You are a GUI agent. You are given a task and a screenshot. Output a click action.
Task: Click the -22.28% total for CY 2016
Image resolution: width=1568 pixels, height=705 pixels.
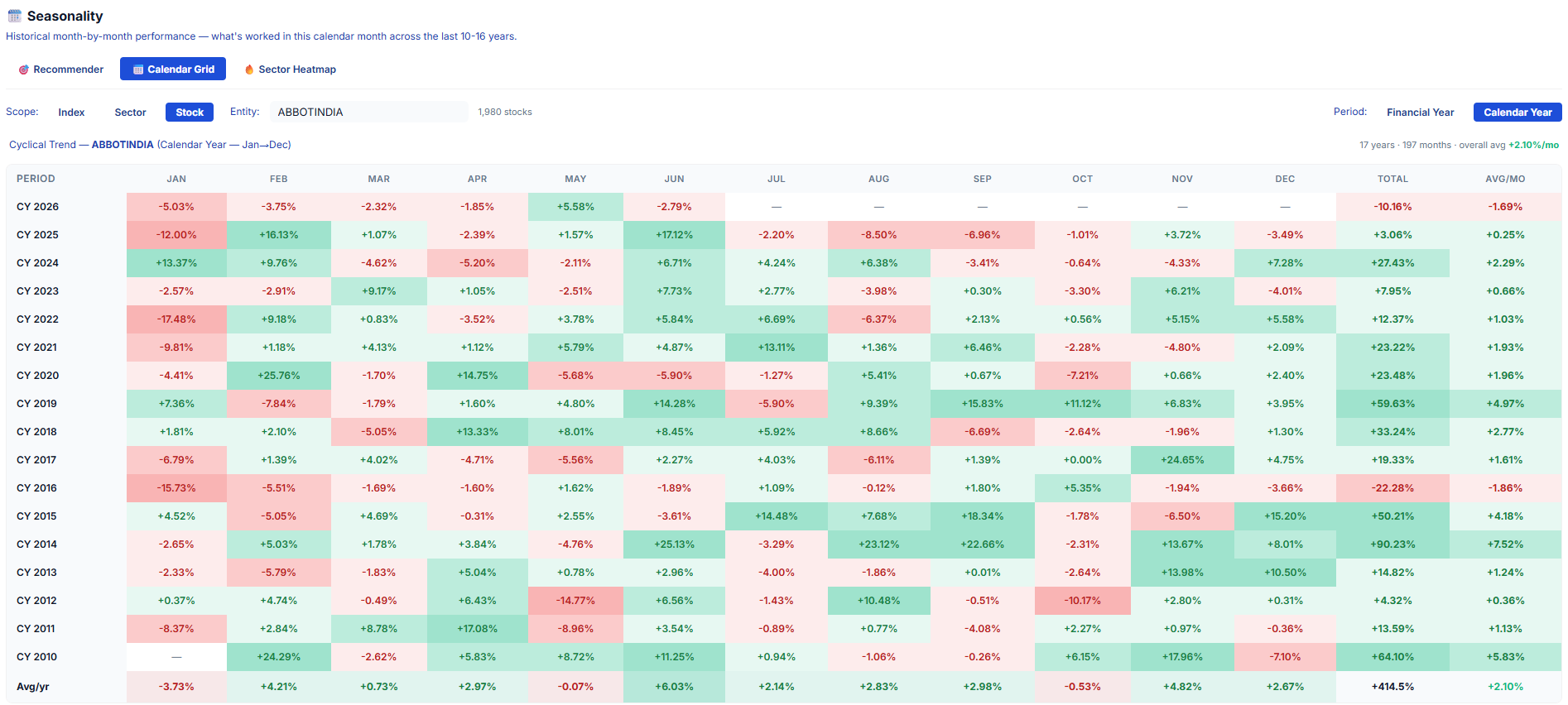coord(1392,488)
